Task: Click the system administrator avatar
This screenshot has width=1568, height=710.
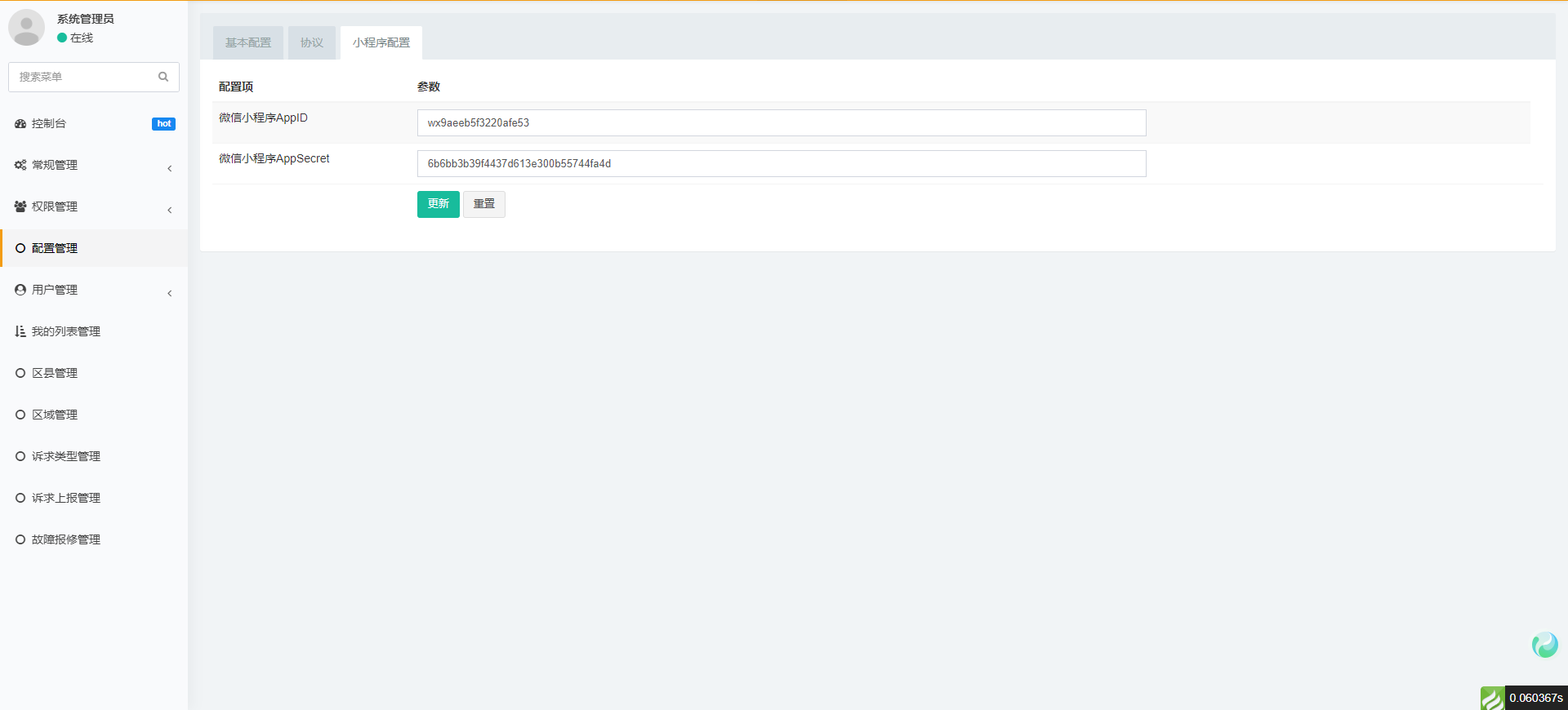Action: 26,28
